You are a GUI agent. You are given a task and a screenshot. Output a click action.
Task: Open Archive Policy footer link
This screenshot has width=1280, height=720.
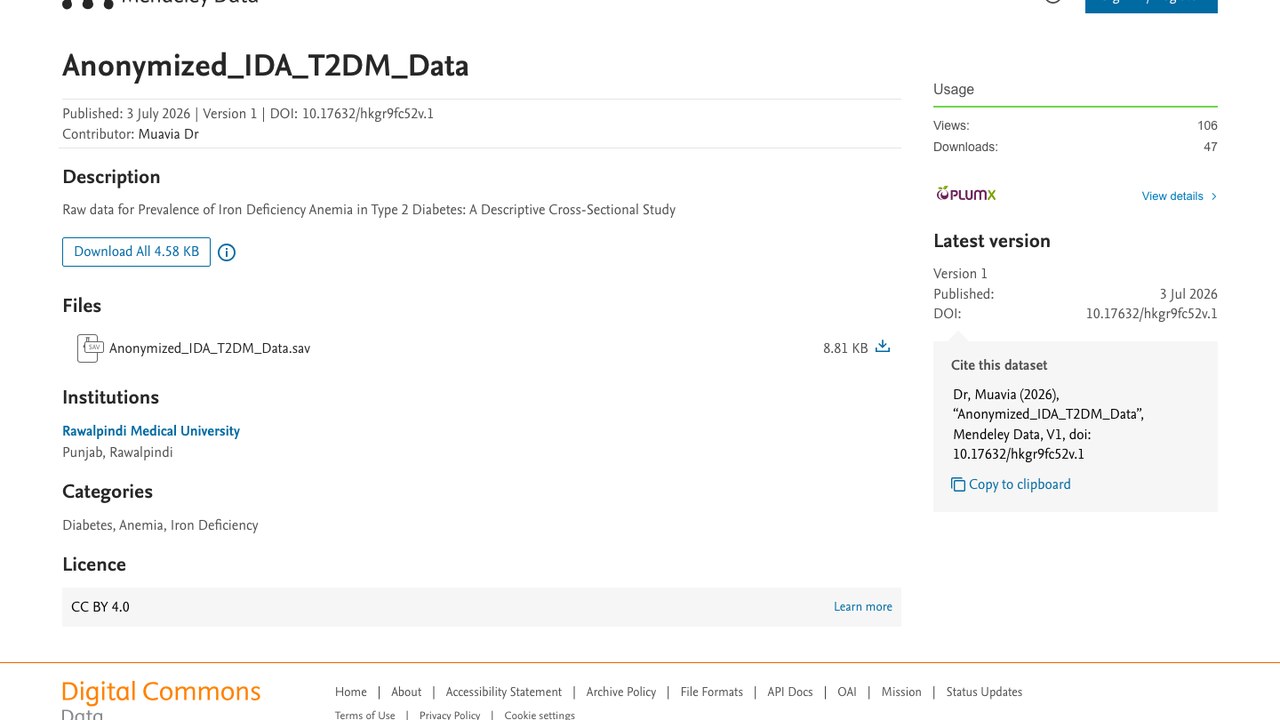[x=621, y=692]
